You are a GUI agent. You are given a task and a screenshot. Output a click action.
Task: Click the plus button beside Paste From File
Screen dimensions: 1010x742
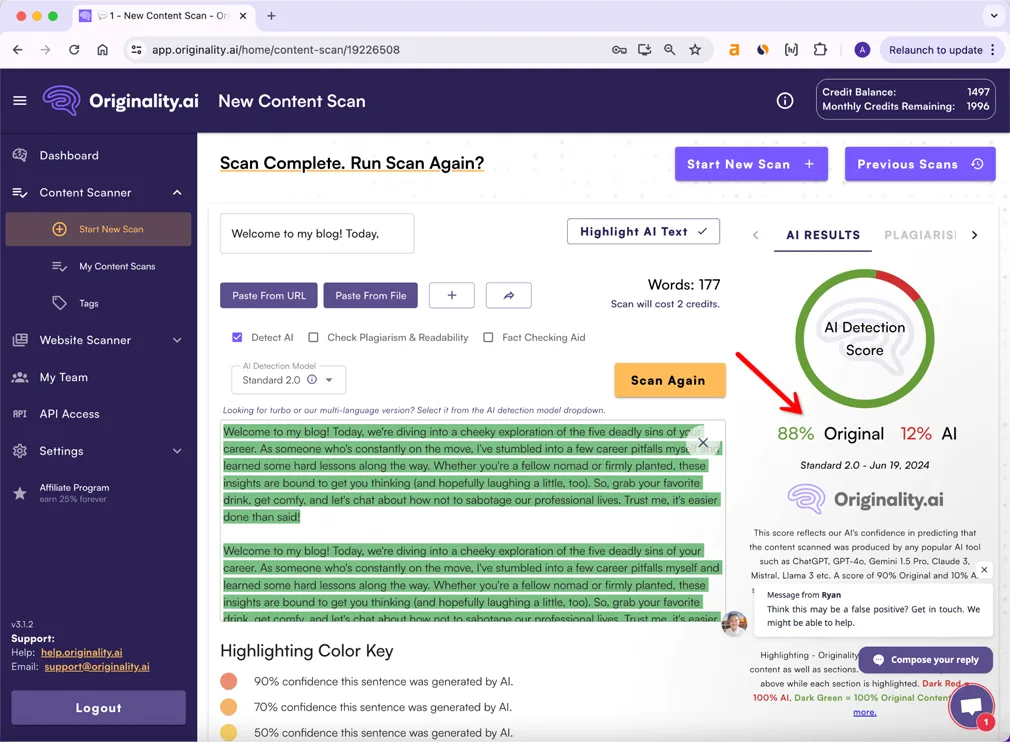[x=452, y=295]
